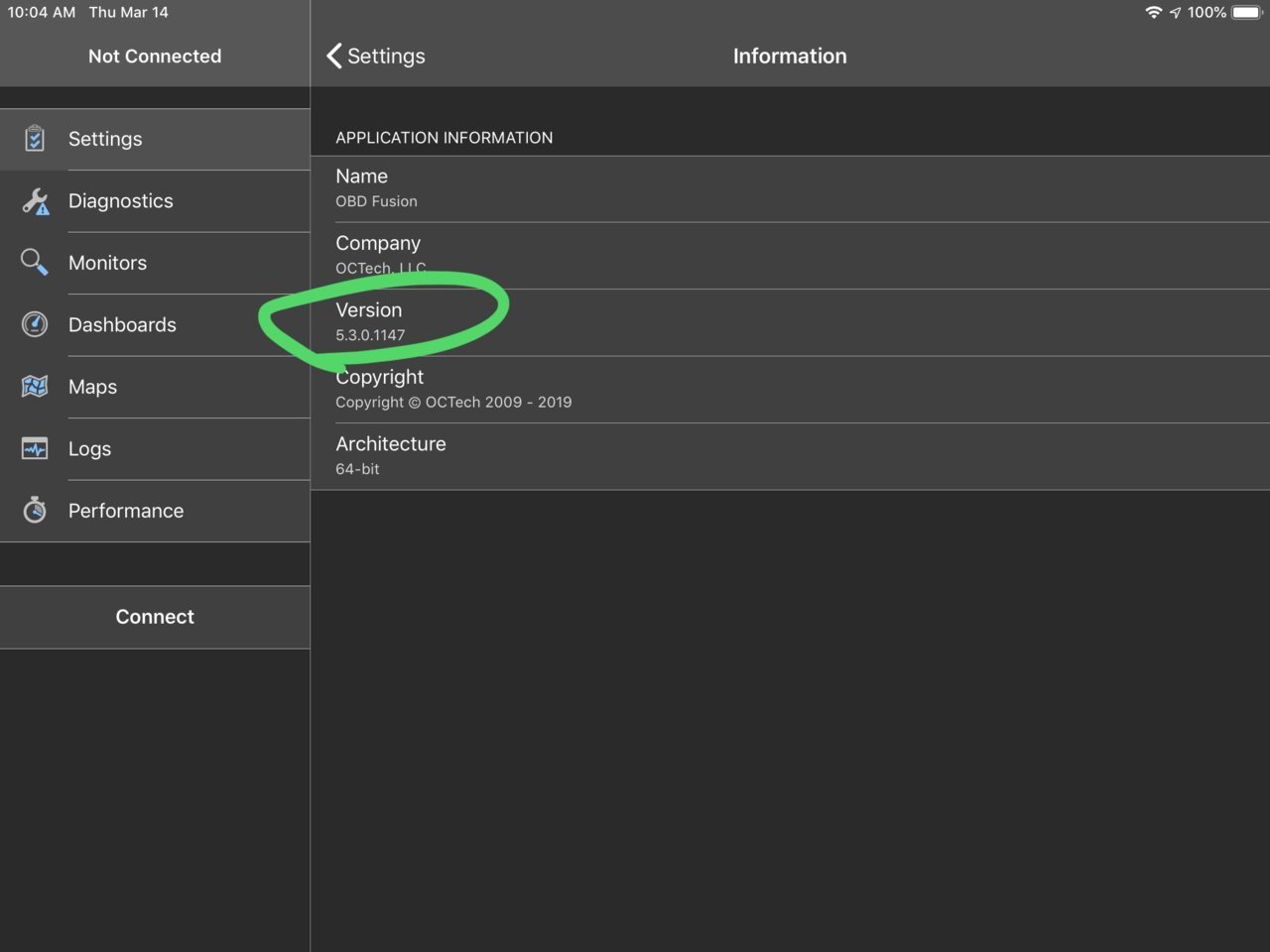The width and height of the screenshot is (1270, 952).
Task: Open the Diagnostics menu entry
Action: 155,201
